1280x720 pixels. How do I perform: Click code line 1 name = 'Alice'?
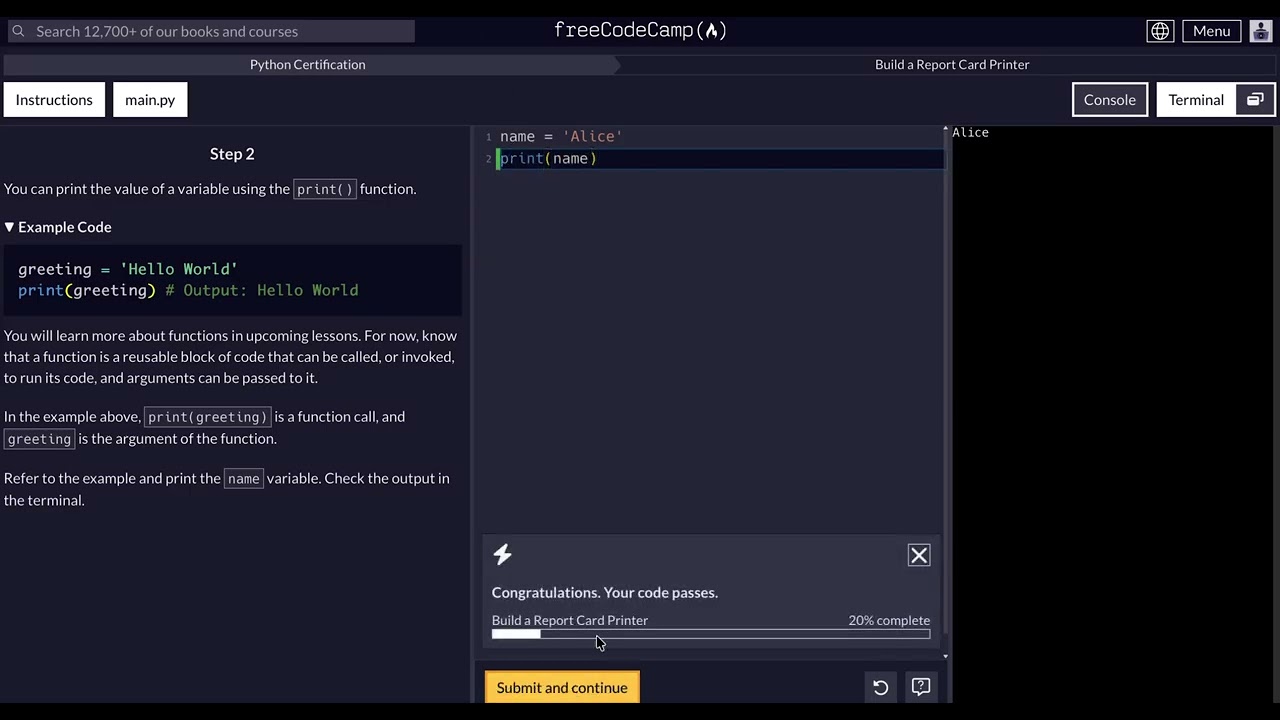point(561,136)
